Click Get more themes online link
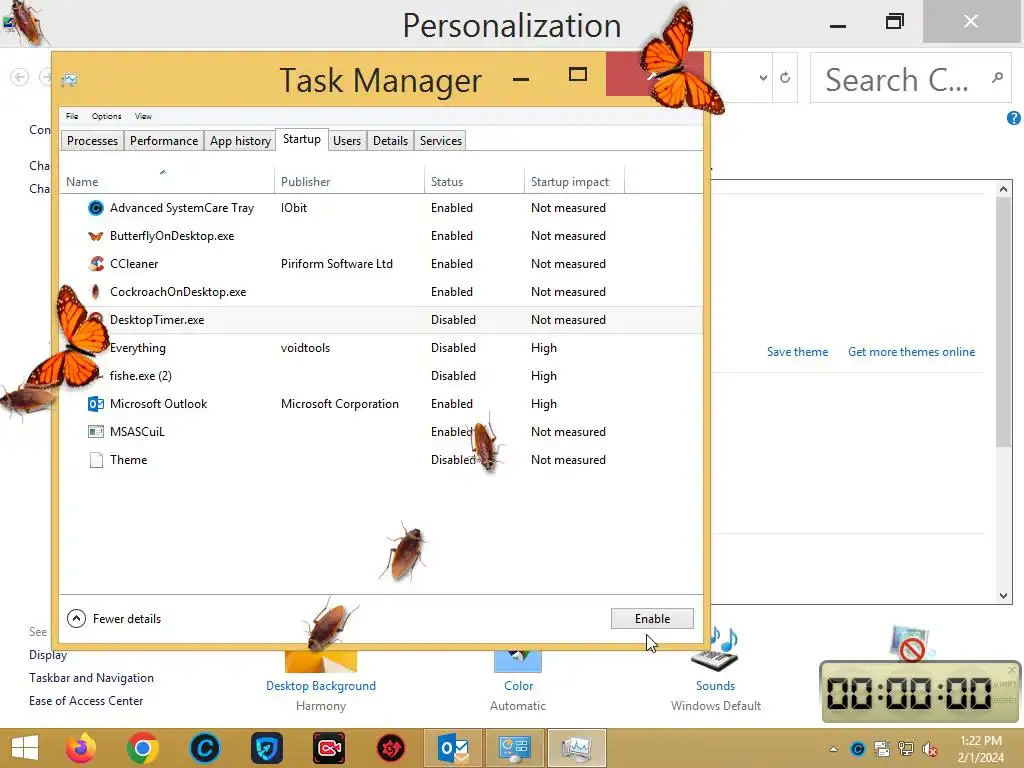 pyautogui.click(x=911, y=351)
